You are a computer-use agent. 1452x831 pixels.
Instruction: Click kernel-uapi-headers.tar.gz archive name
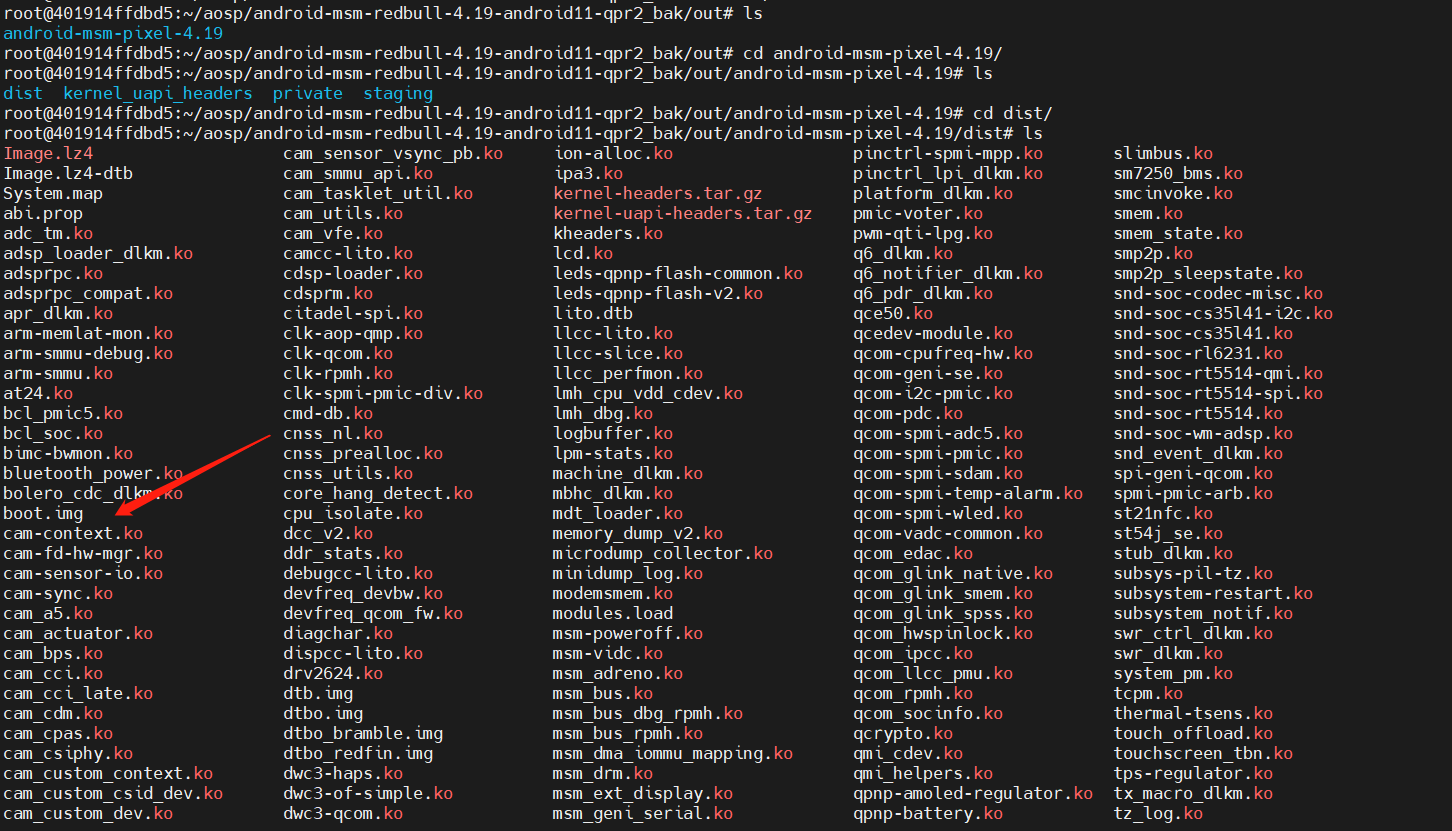[683, 213]
